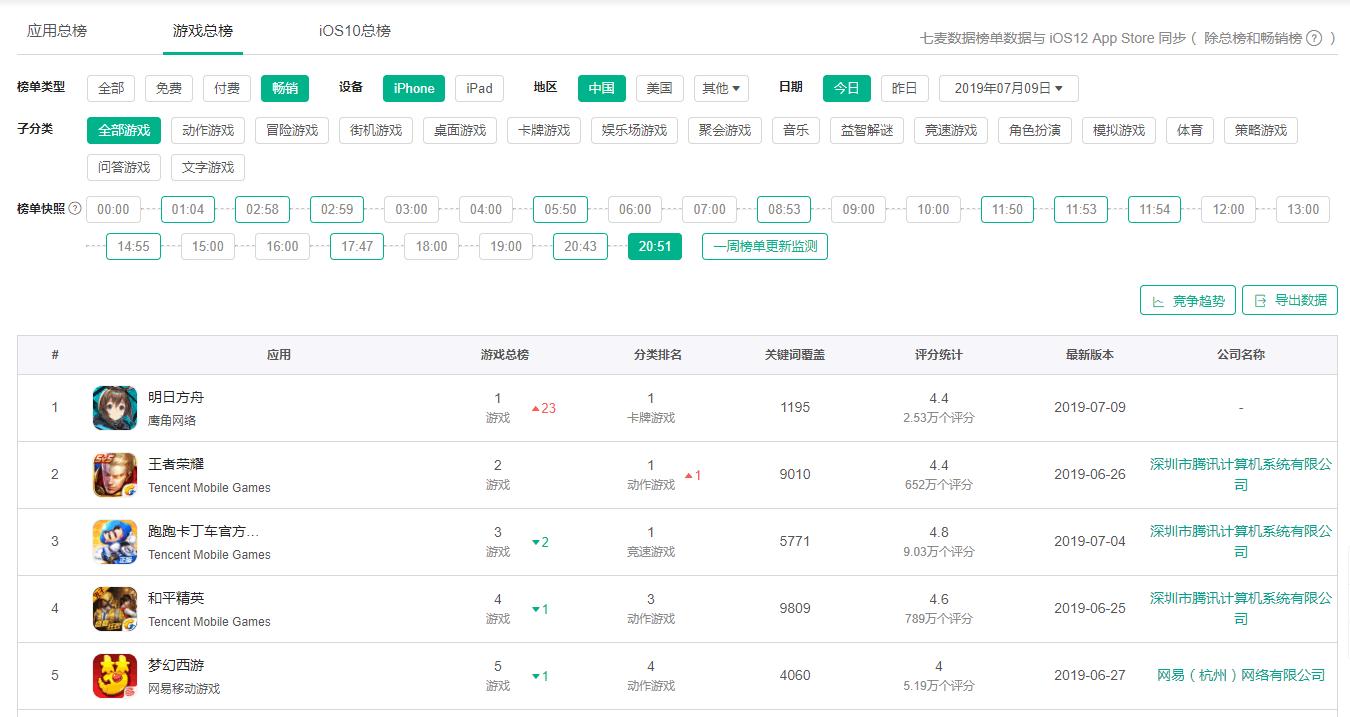Filter by 音乐 subcategory
The image size is (1350, 717).
(796, 130)
